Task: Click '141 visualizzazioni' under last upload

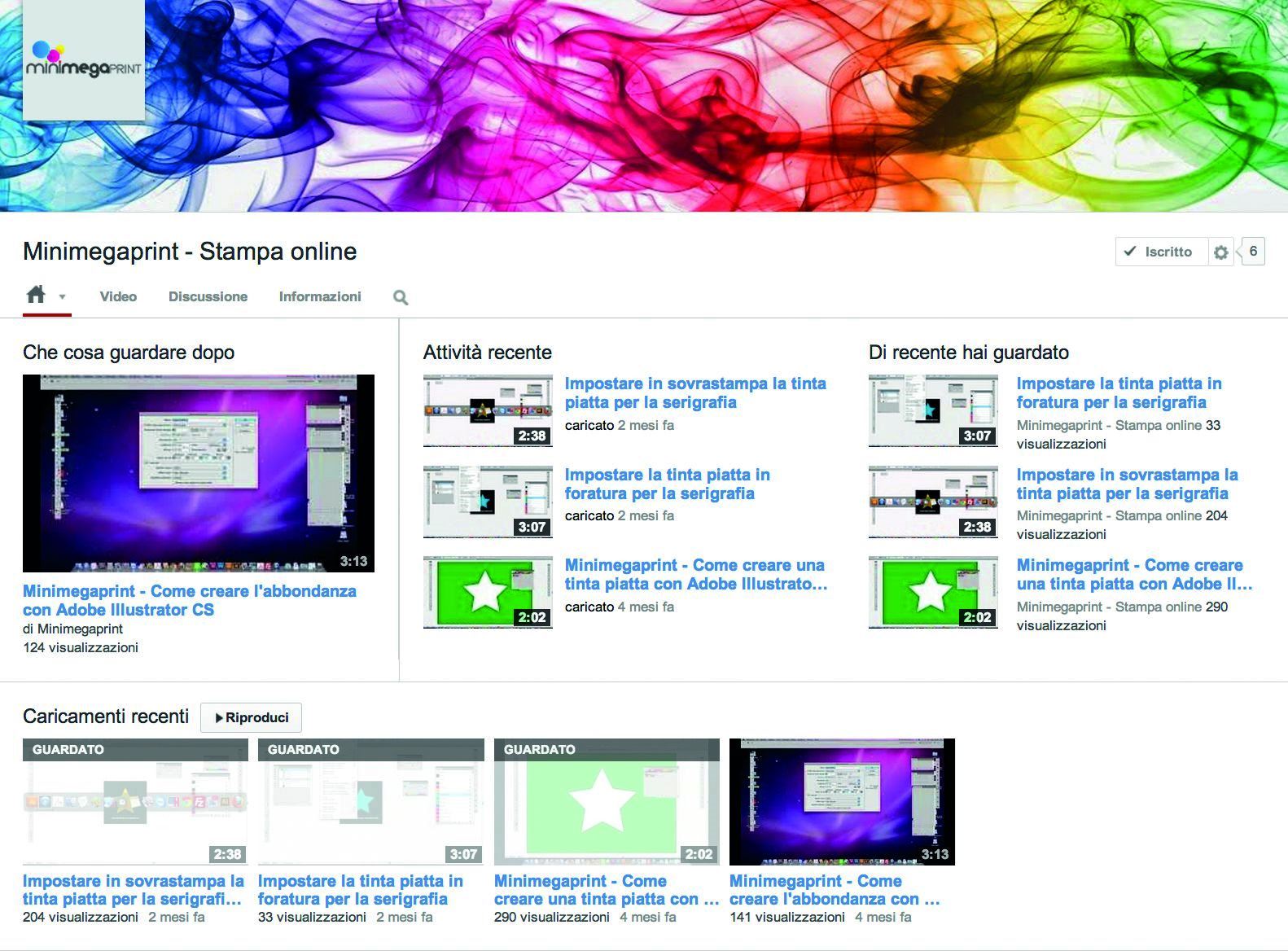Action: pyautogui.click(x=787, y=917)
